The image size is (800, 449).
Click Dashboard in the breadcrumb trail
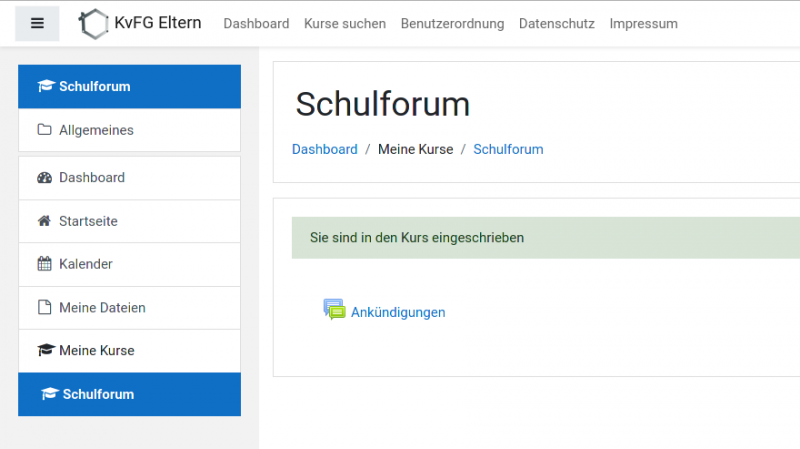pos(324,149)
